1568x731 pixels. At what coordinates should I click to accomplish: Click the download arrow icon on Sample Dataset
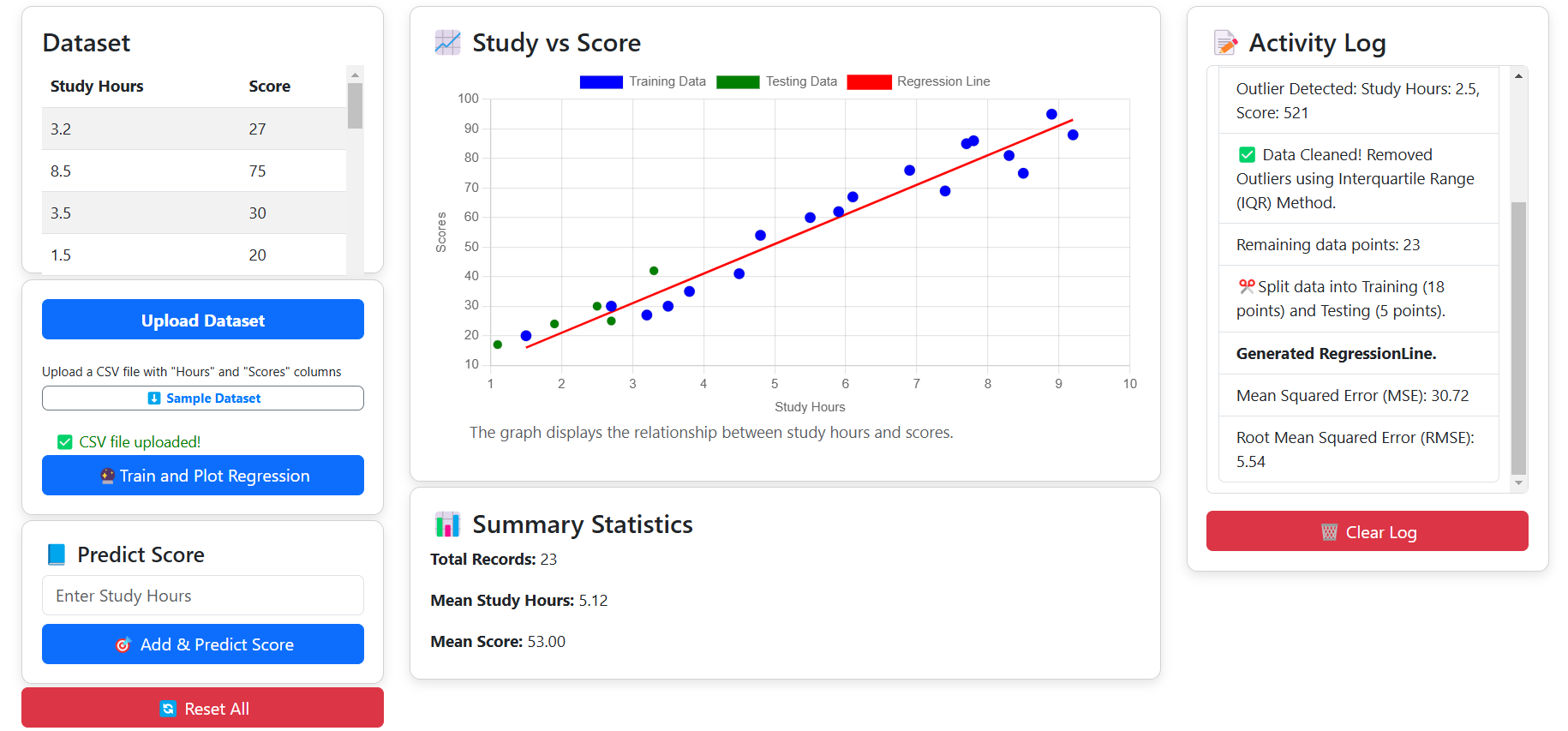point(154,398)
